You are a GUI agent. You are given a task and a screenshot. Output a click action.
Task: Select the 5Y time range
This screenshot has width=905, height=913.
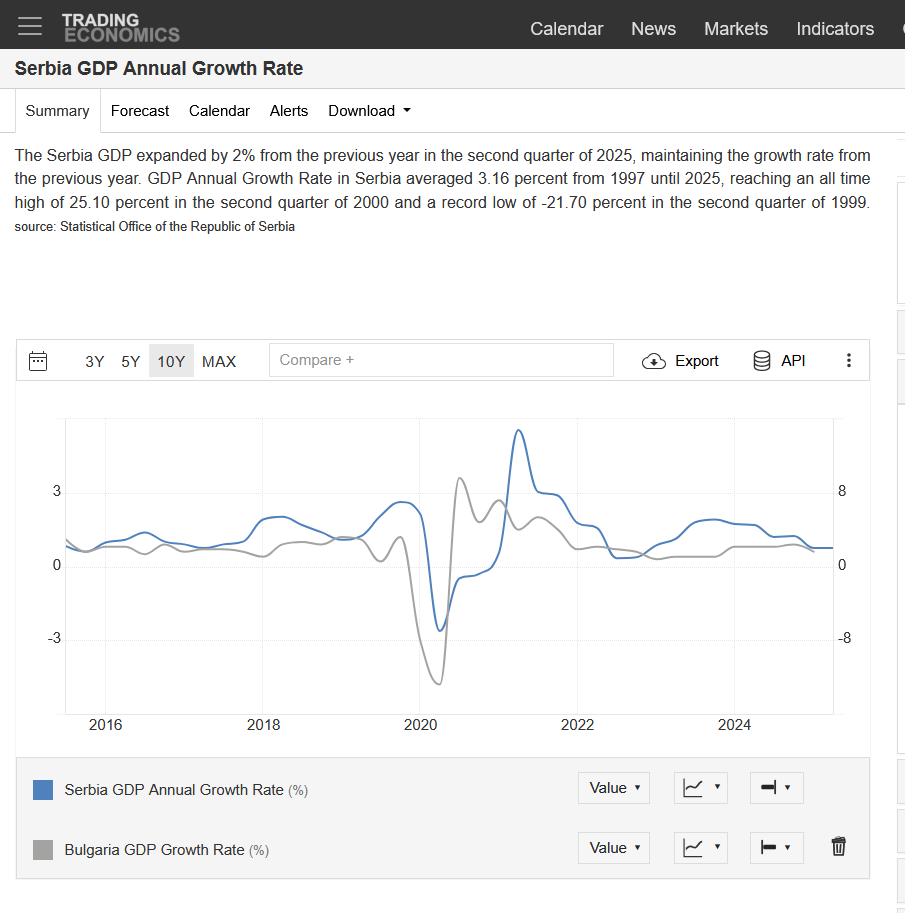click(130, 362)
